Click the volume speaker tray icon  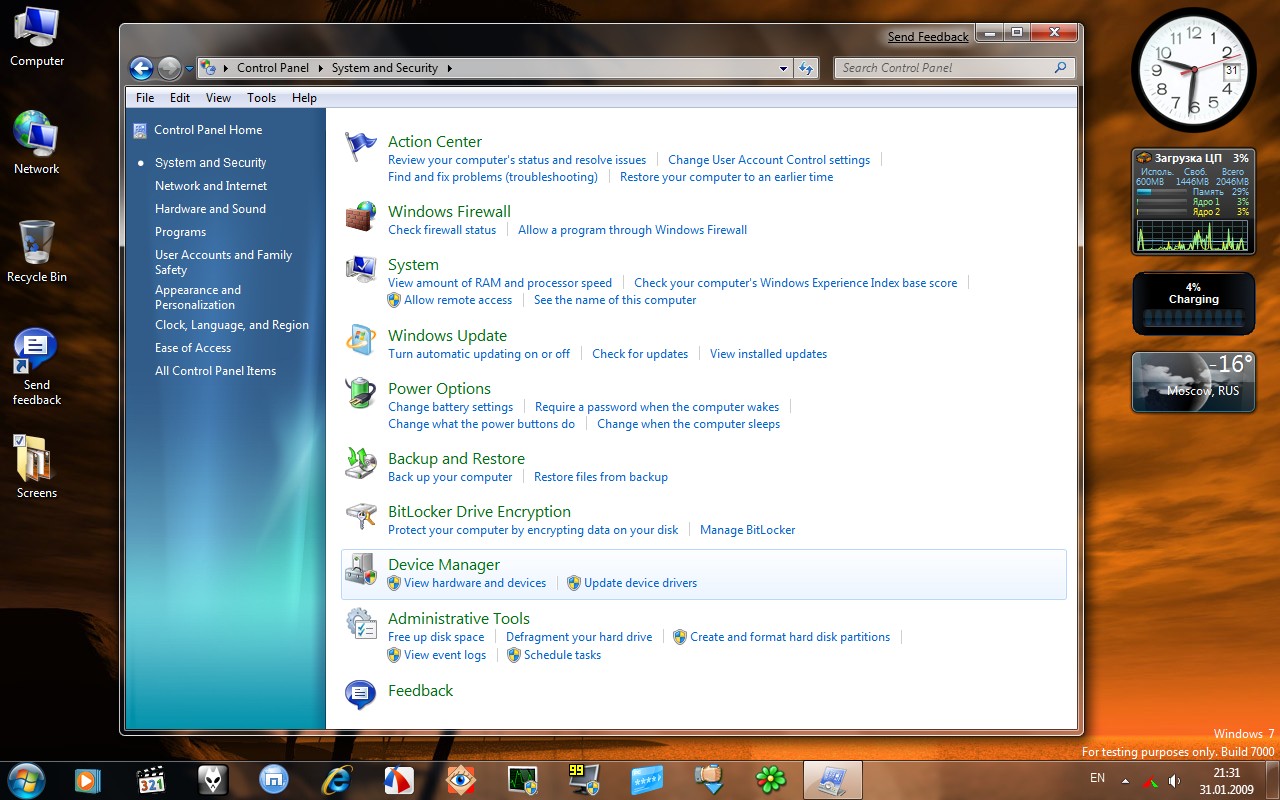point(1174,780)
